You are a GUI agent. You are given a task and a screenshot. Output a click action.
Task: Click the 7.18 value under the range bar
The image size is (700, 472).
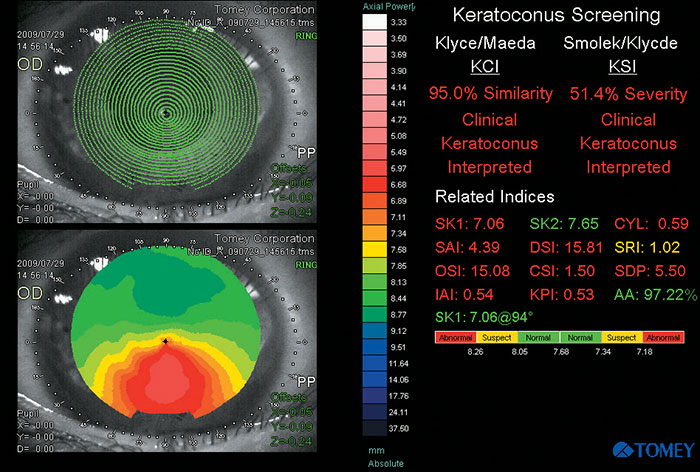click(644, 351)
